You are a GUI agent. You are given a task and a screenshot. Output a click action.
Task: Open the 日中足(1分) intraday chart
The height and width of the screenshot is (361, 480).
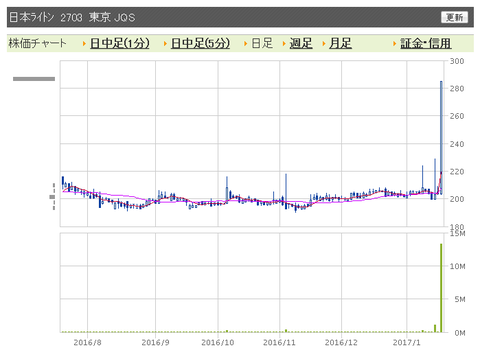[120, 43]
